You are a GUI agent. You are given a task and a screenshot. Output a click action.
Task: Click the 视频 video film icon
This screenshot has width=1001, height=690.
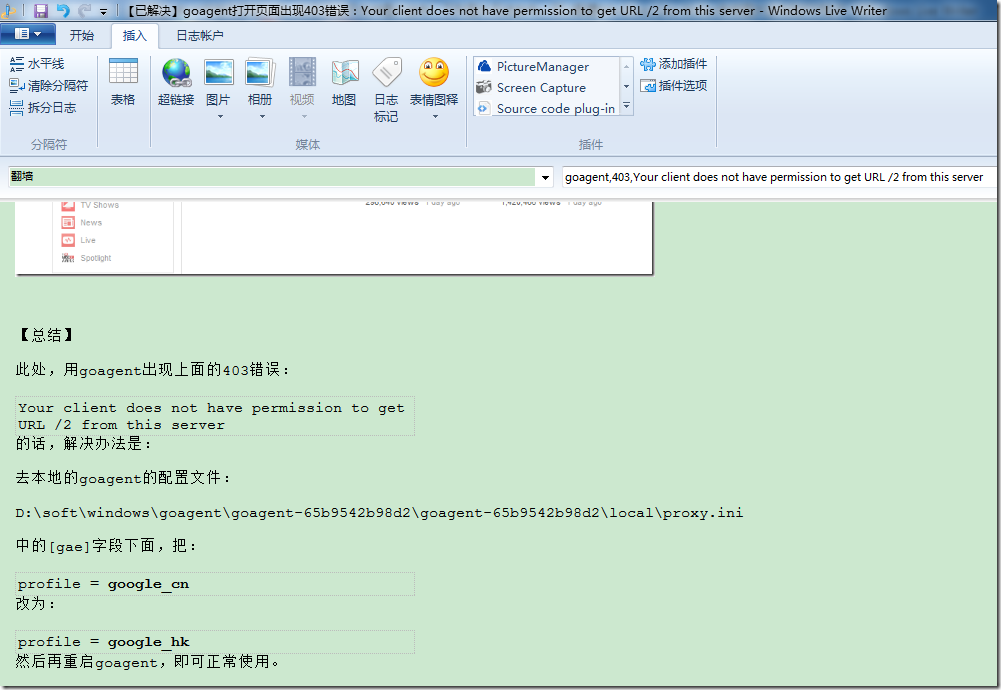[302, 73]
